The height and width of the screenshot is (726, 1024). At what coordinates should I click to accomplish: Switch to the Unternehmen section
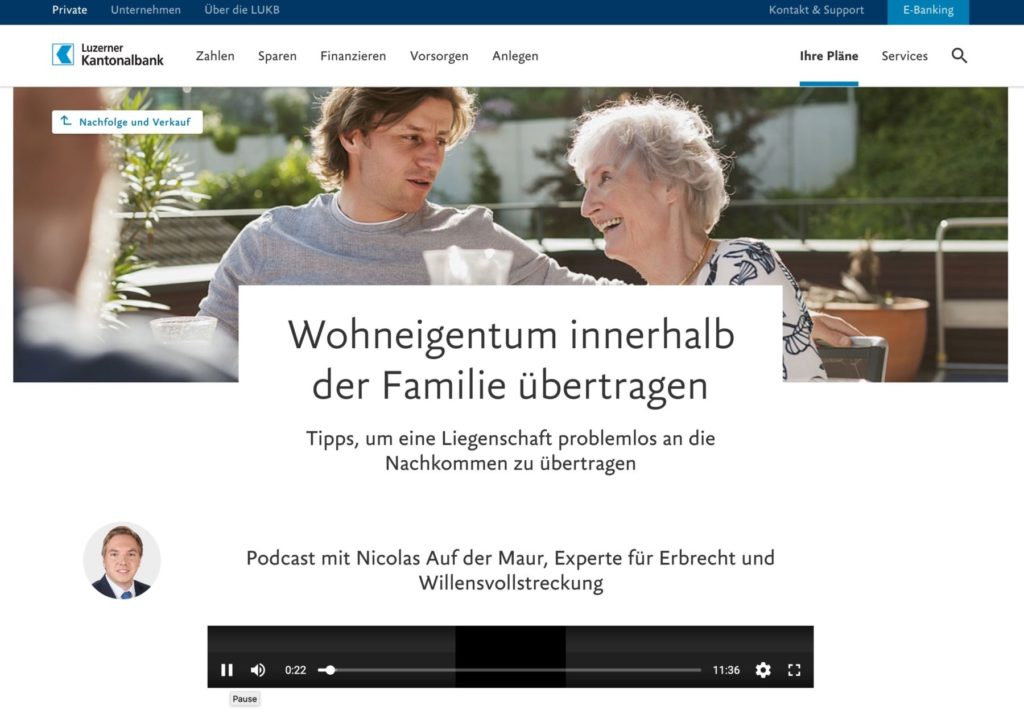click(146, 10)
